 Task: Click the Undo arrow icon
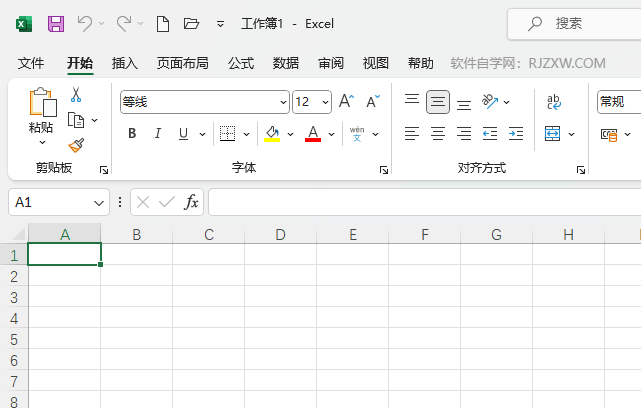pyautogui.click(x=85, y=23)
